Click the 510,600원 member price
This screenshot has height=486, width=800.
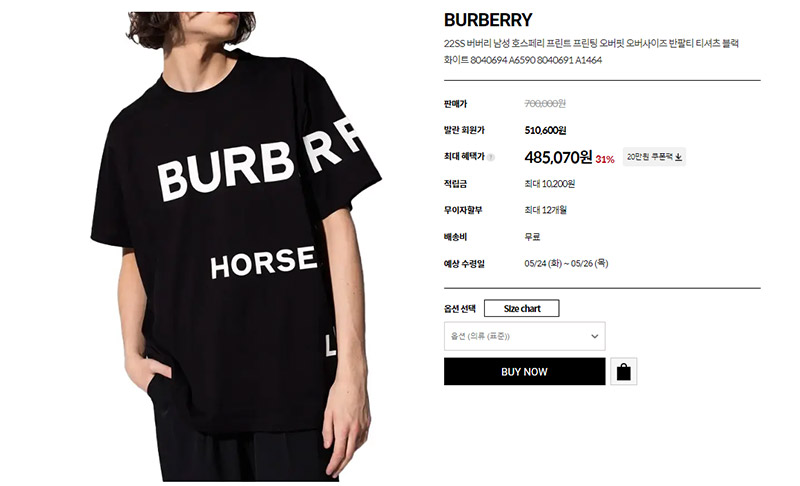[x=545, y=130]
